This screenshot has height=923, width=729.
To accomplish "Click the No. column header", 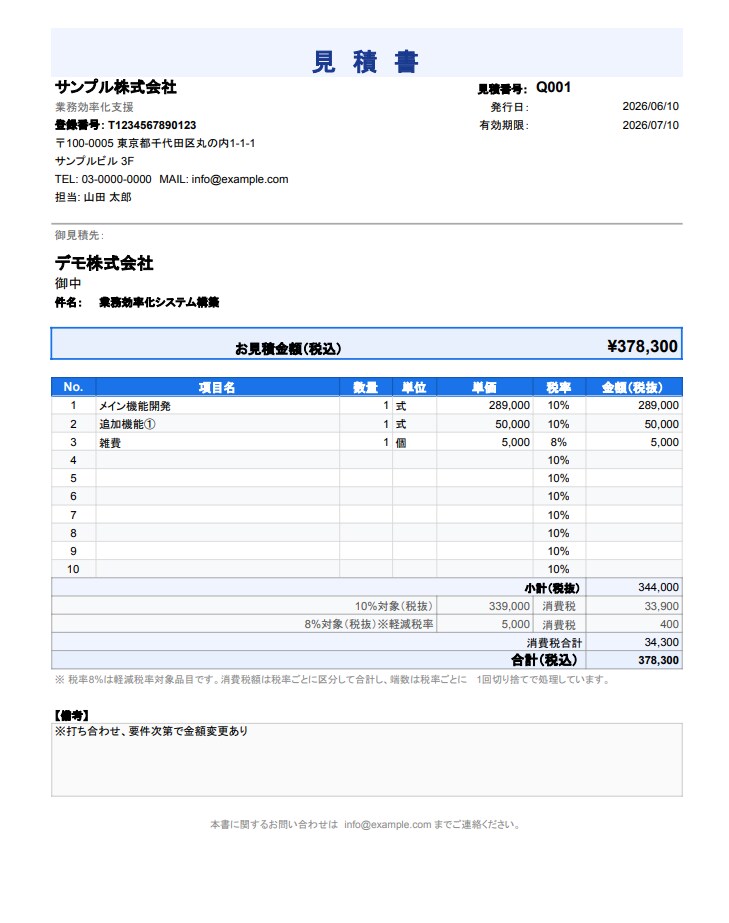I will [73, 387].
